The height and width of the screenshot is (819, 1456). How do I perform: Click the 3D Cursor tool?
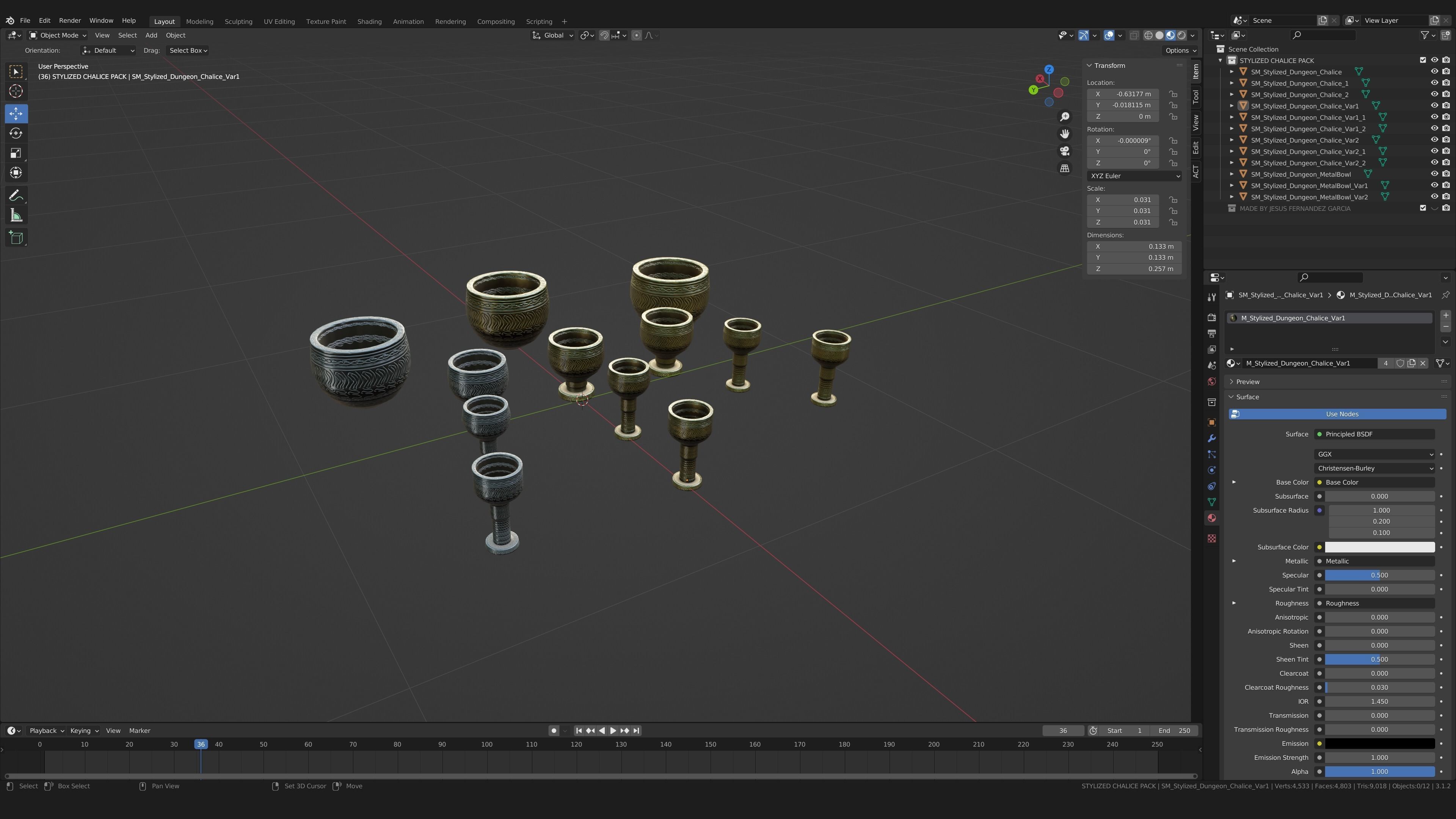coord(16,91)
